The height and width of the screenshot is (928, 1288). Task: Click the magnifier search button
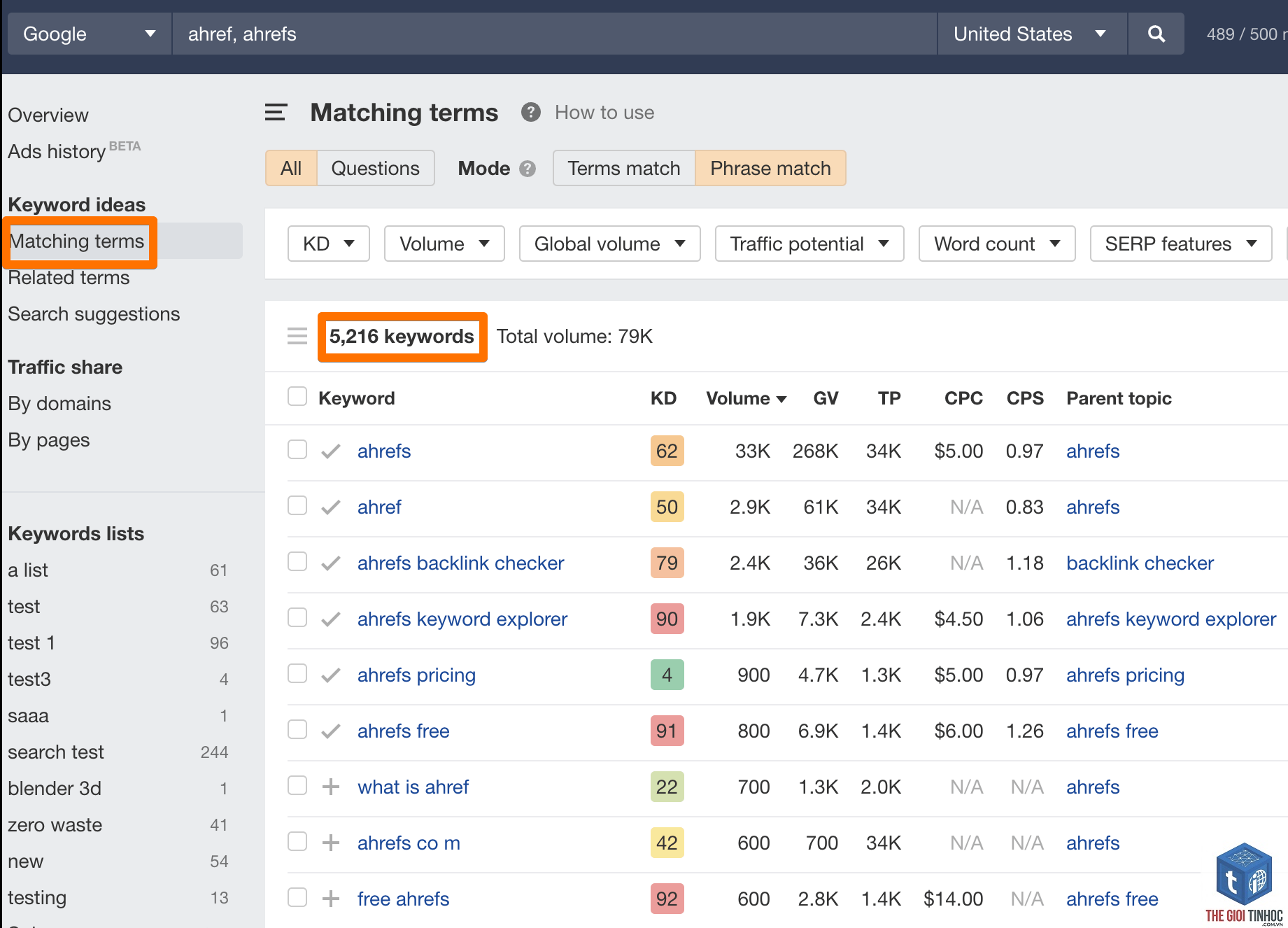point(1156,34)
